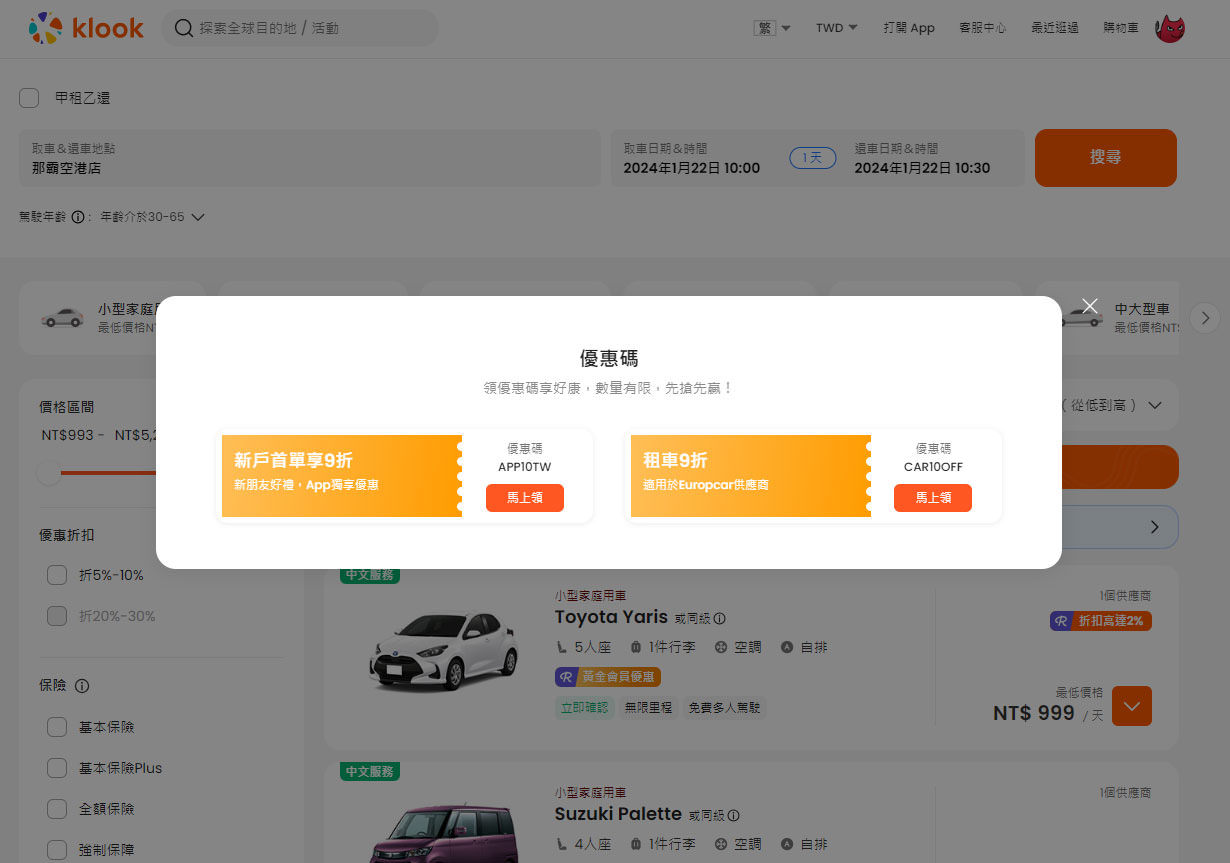
Task: Open the TWD currency dropdown
Action: coord(836,28)
